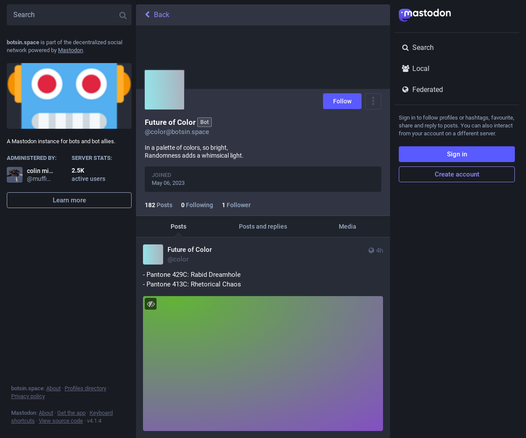Open the Privacy policy link
The image size is (526, 438).
pyautogui.click(x=28, y=396)
